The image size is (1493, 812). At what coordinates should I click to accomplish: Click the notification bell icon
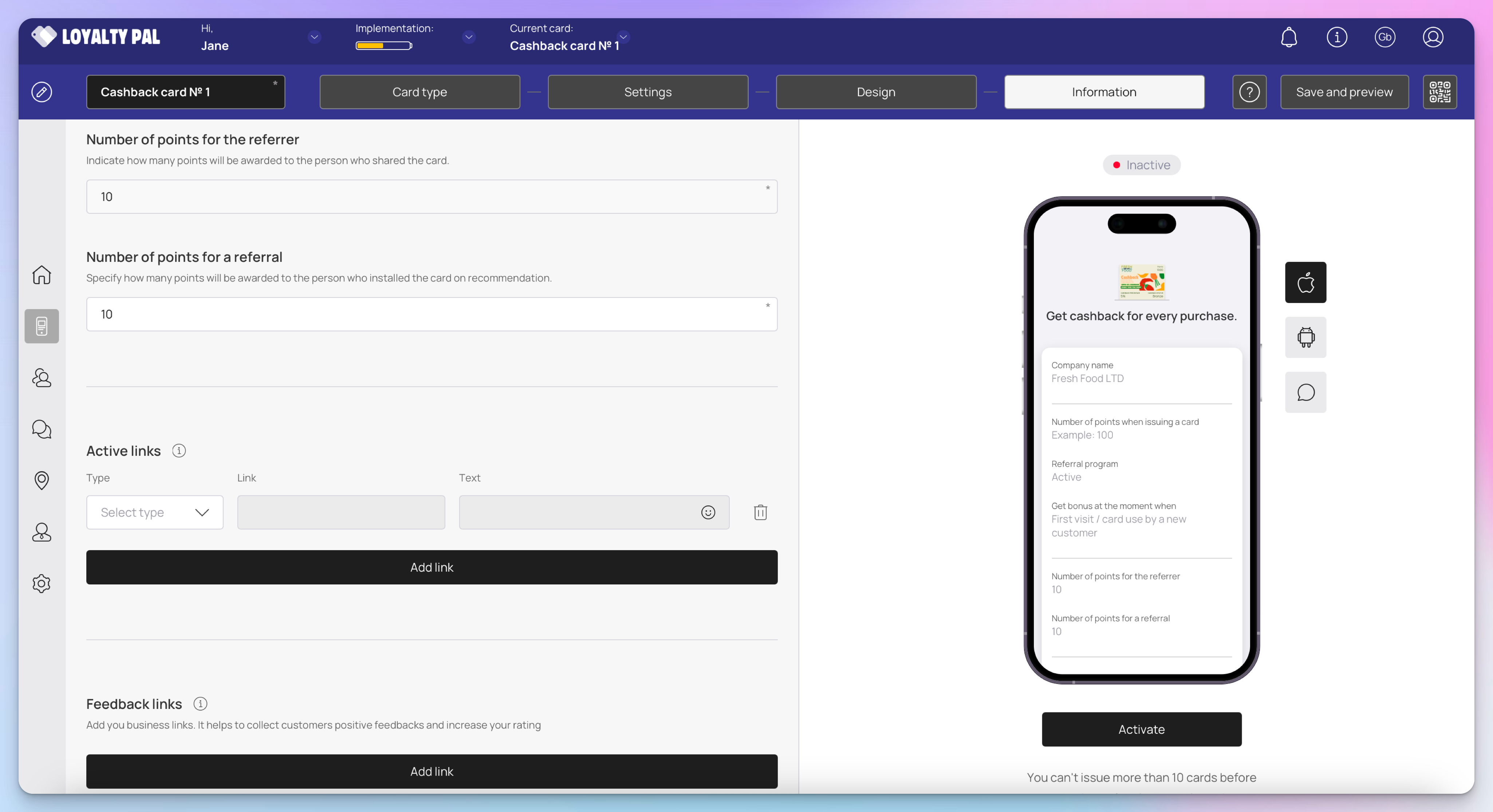pyautogui.click(x=1288, y=37)
